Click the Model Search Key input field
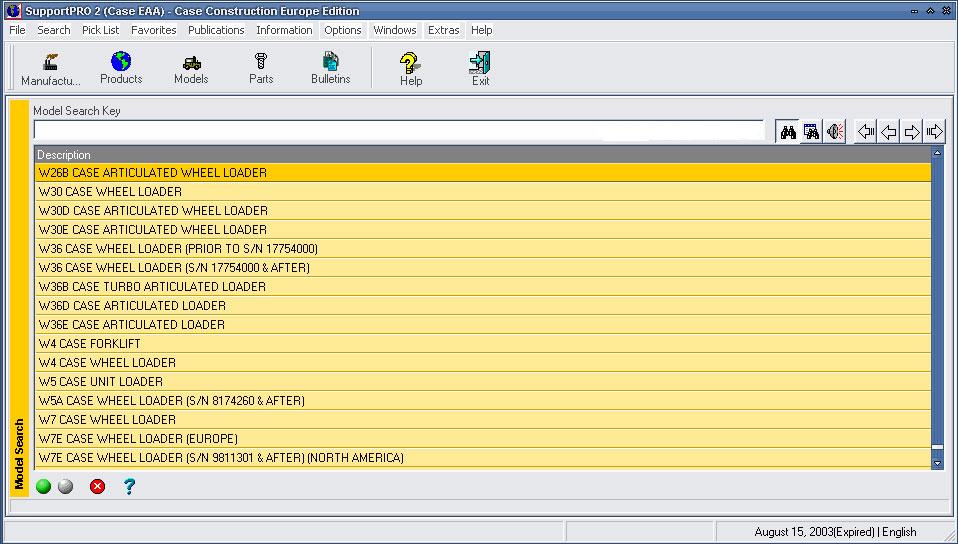The height and width of the screenshot is (544, 958). 399,130
